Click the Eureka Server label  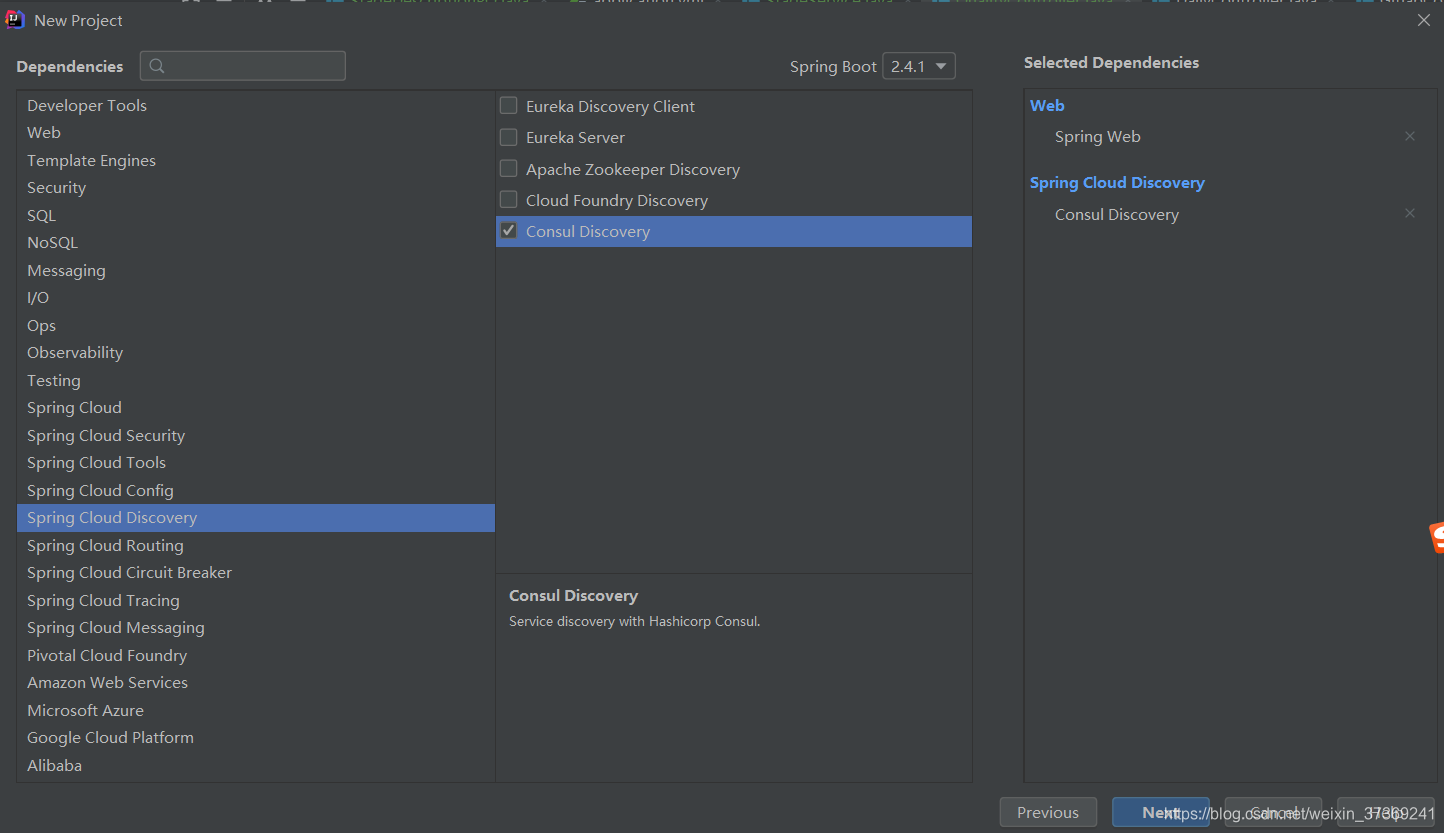[575, 137]
